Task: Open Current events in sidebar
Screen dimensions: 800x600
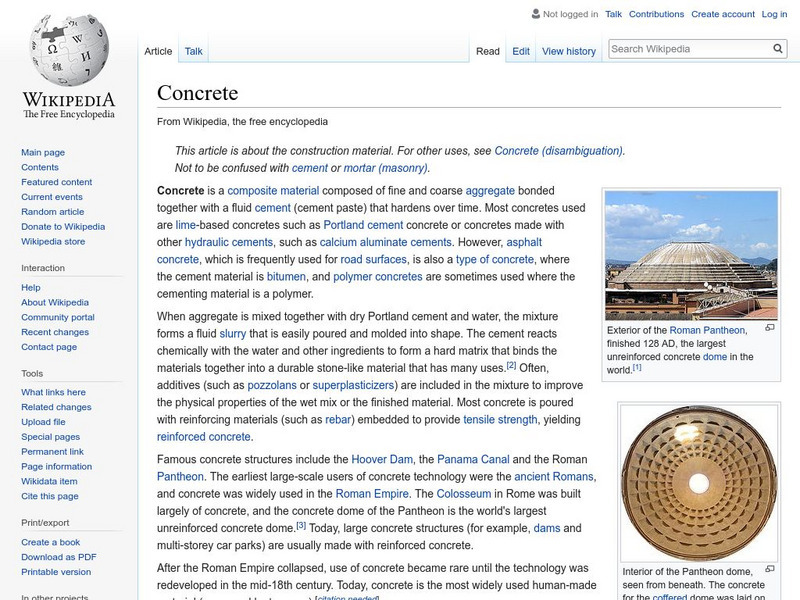Action: [52, 197]
